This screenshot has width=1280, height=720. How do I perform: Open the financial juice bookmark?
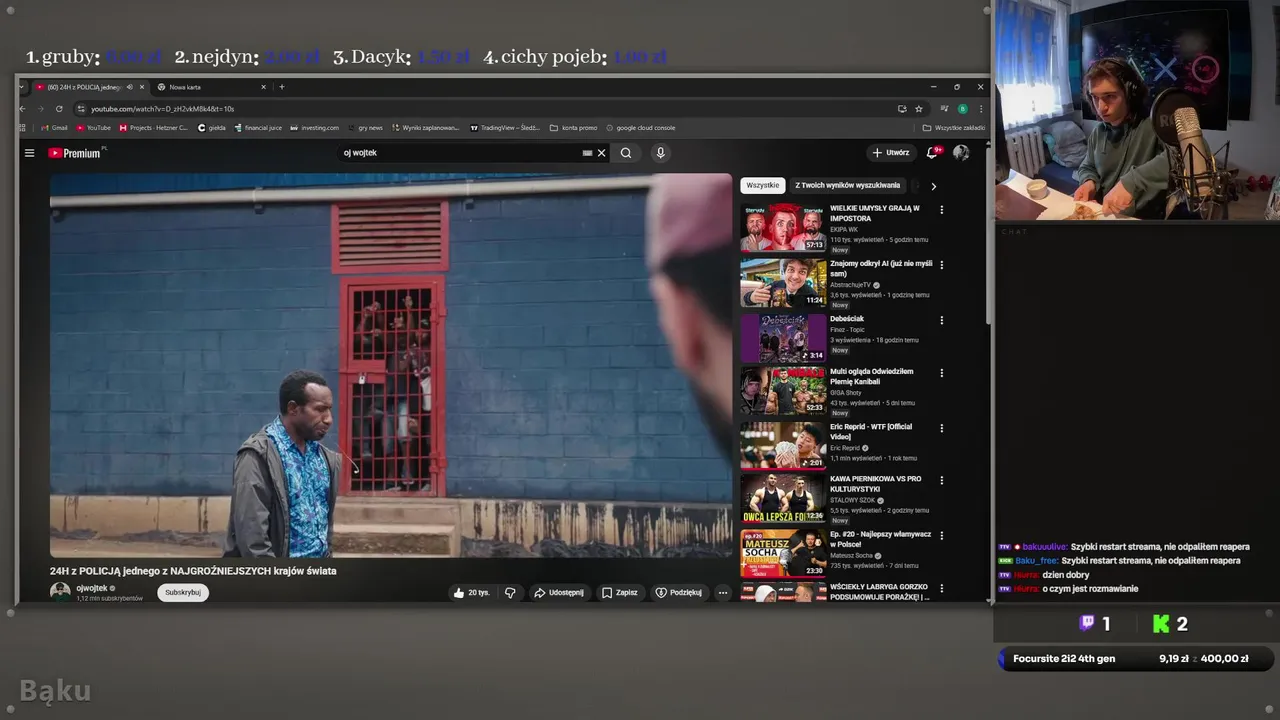(258, 128)
